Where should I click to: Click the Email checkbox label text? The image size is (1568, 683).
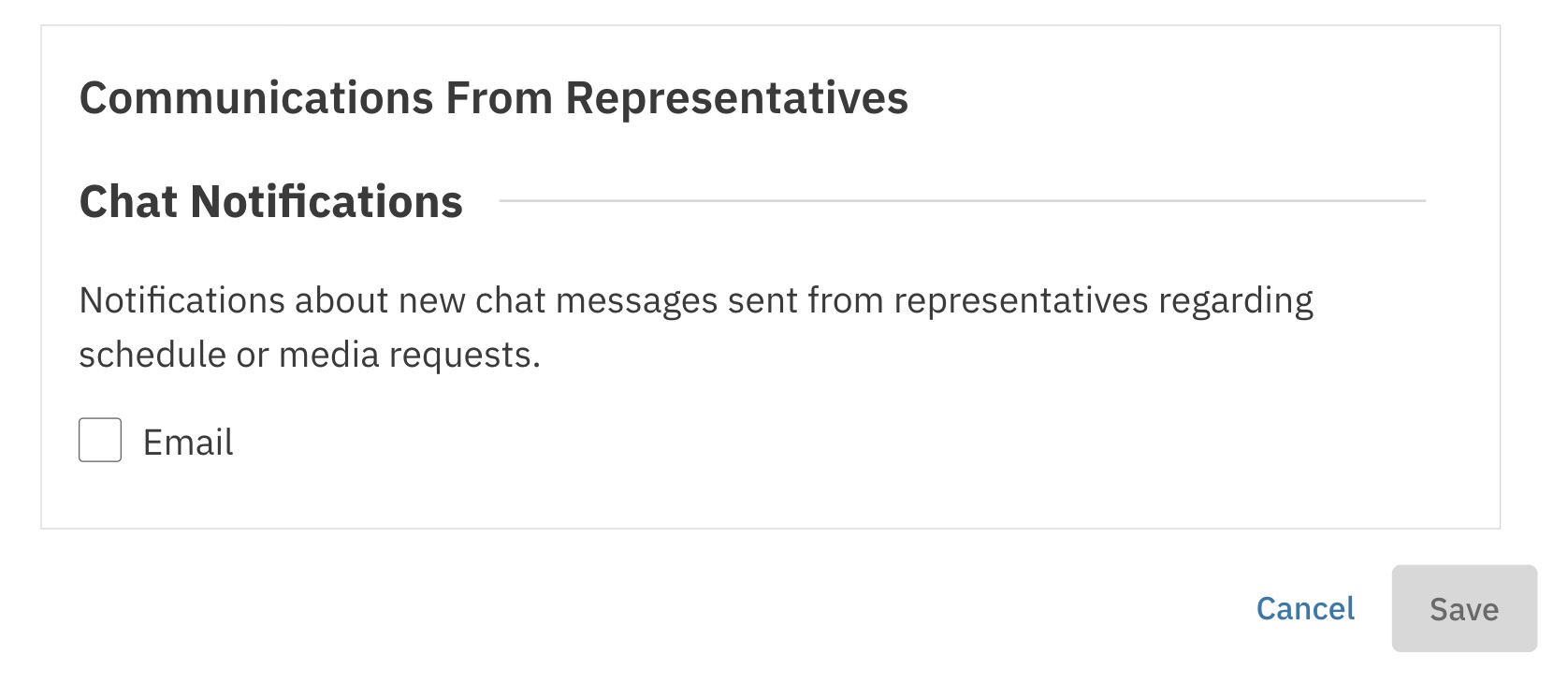(187, 443)
